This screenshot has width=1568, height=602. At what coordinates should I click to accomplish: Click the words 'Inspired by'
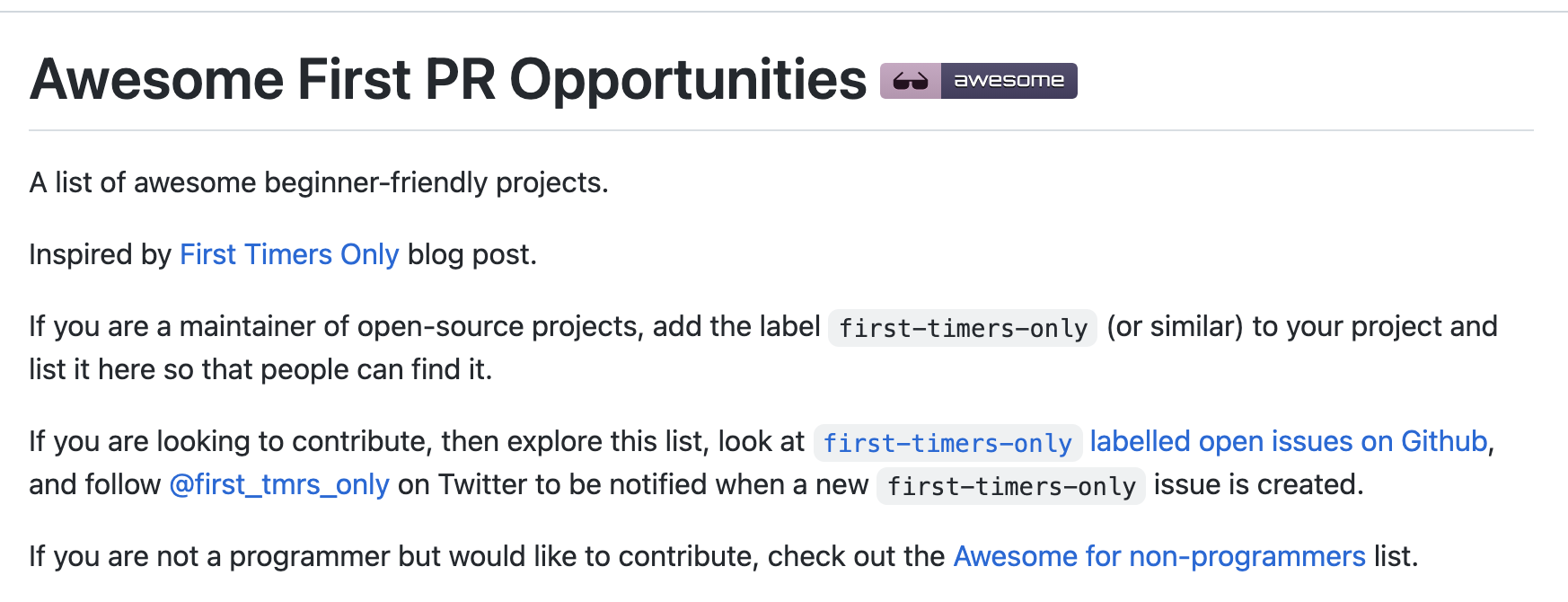pyautogui.click(x=100, y=254)
